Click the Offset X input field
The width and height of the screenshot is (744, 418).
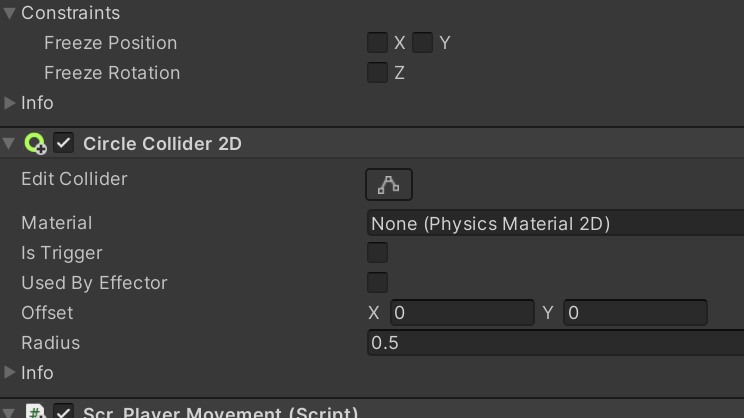[x=462, y=313]
